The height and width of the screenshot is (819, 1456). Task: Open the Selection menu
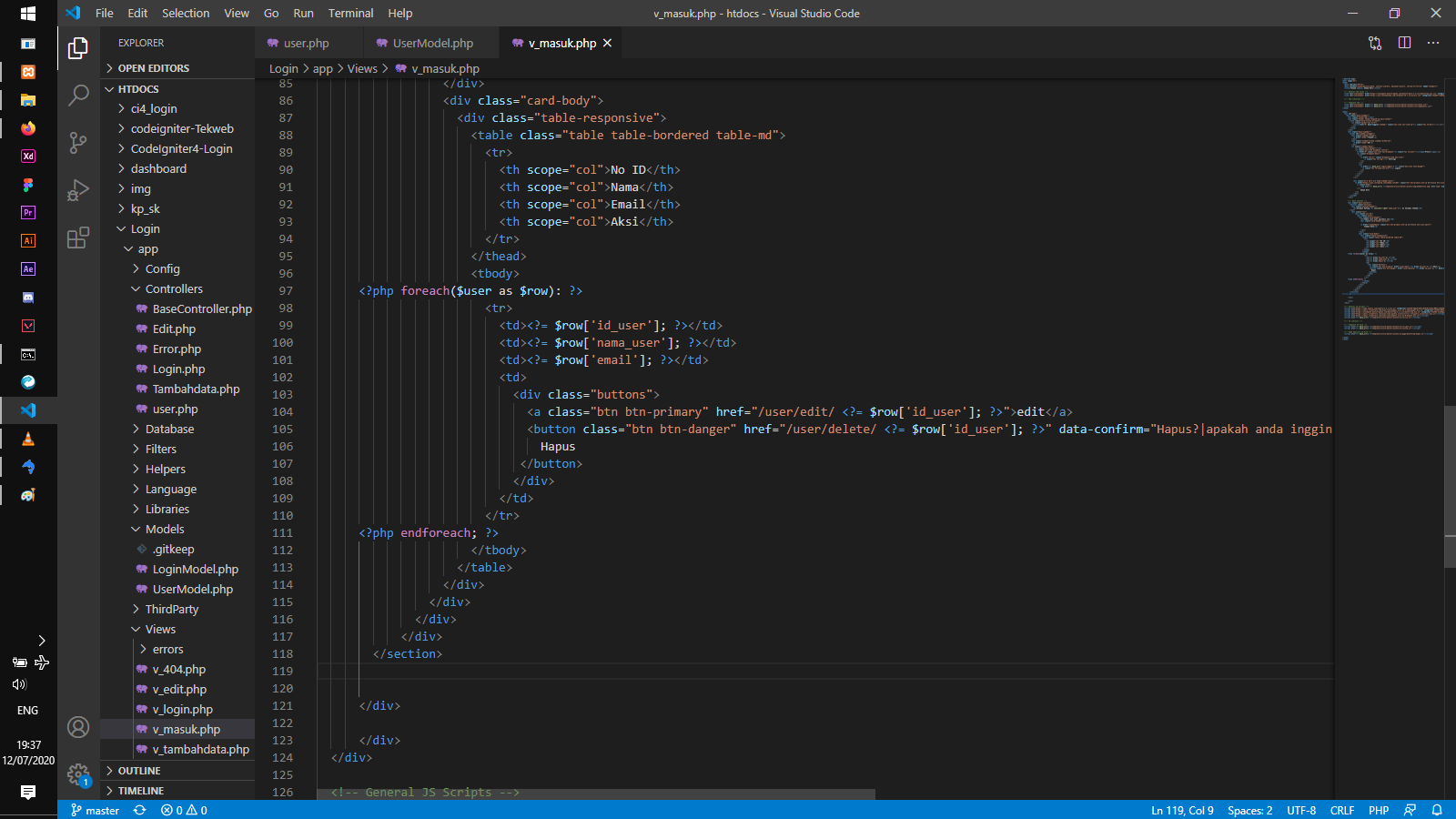pos(186,13)
